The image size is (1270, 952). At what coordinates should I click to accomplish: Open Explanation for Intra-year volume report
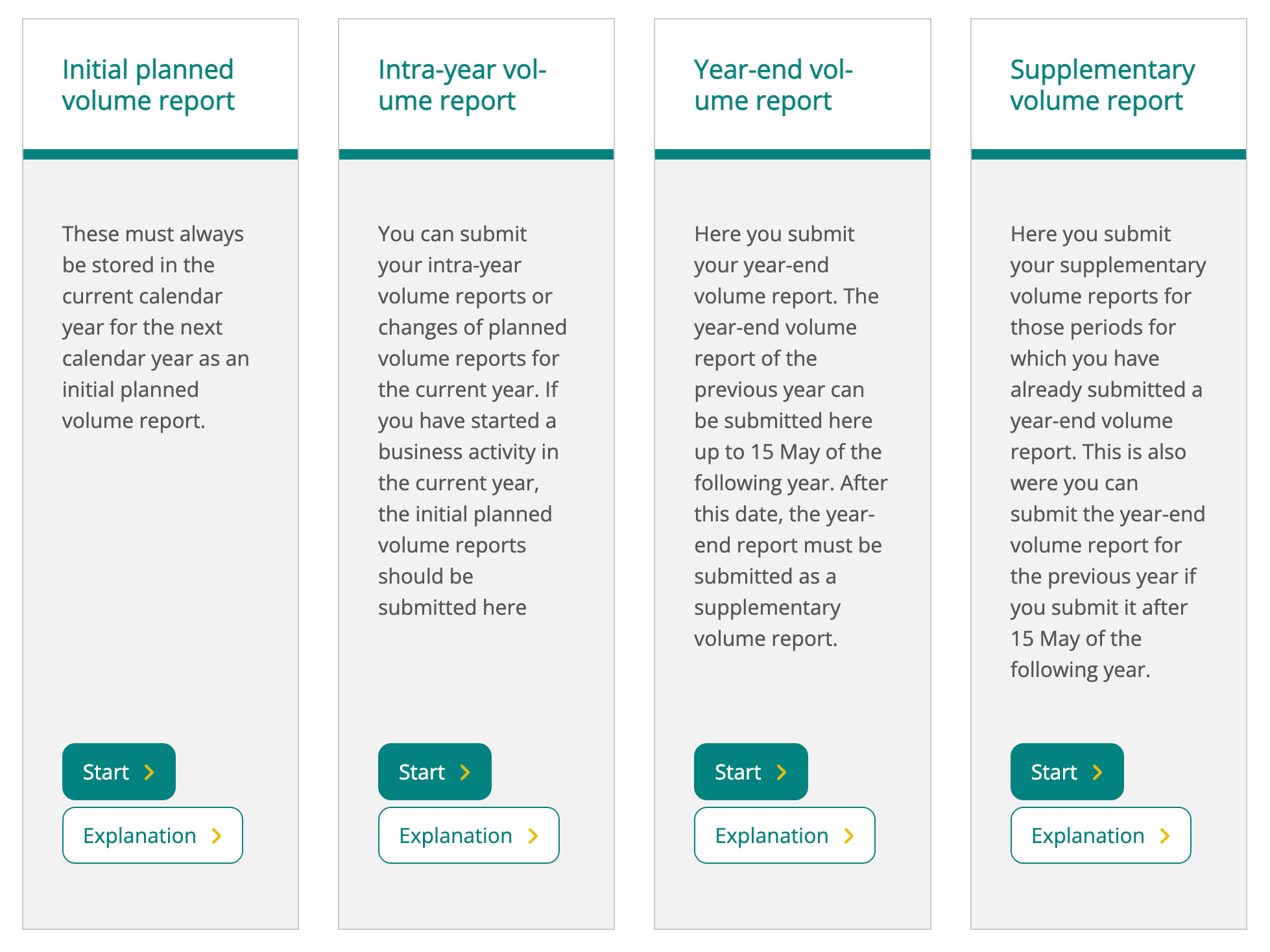(468, 835)
